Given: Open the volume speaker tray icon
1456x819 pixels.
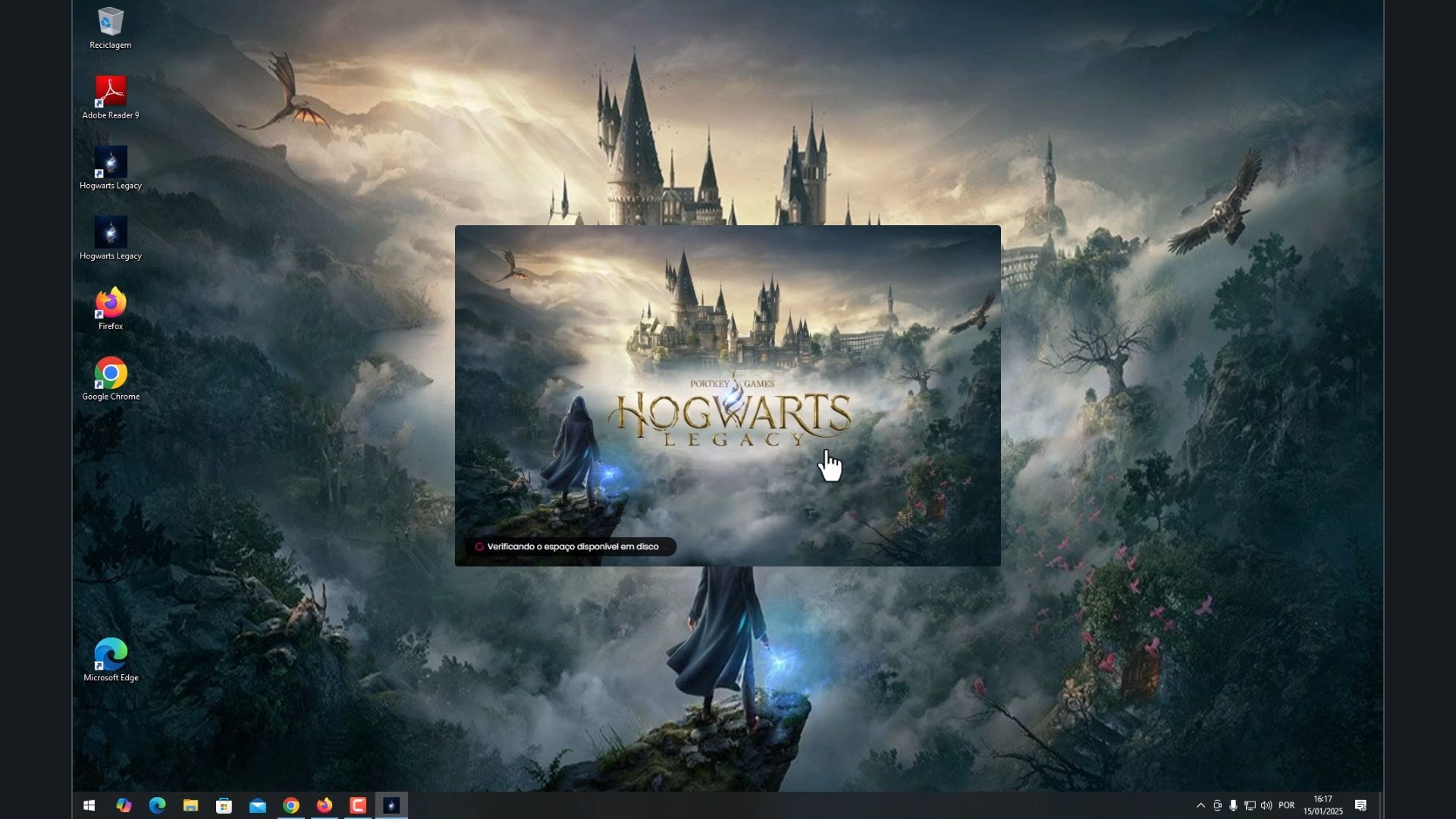Looking at the screenshot, I should pyautogui.click(x=1266, y=805).
